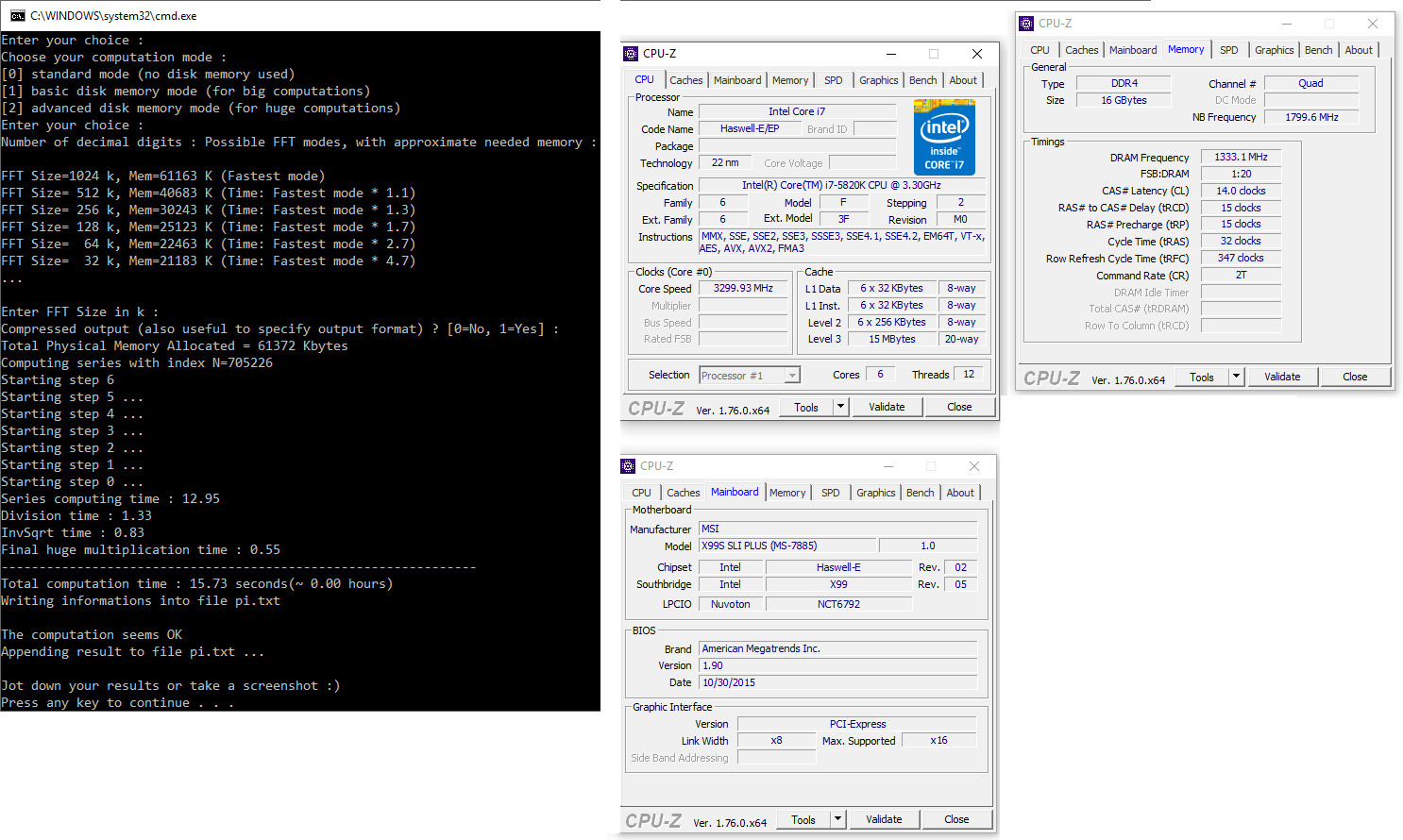
Task: Click the BIOS Date value 10/30/2015
Action: [837, 683]
